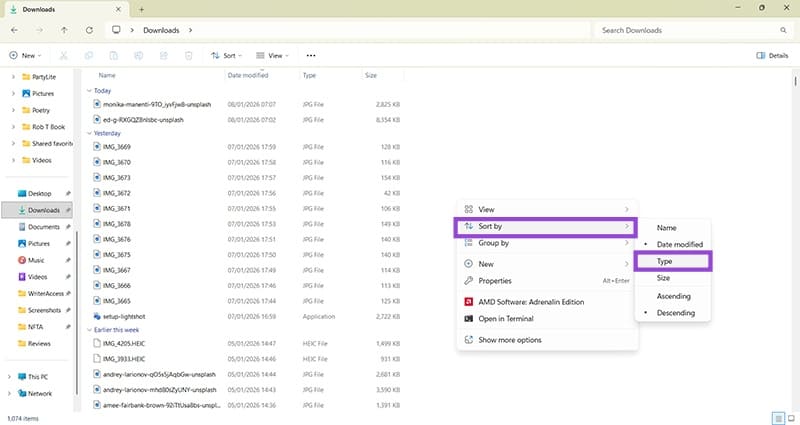The image size is (800, 425).
Task: Open Sort by submenu in context menu
Action: coord(545,227)
